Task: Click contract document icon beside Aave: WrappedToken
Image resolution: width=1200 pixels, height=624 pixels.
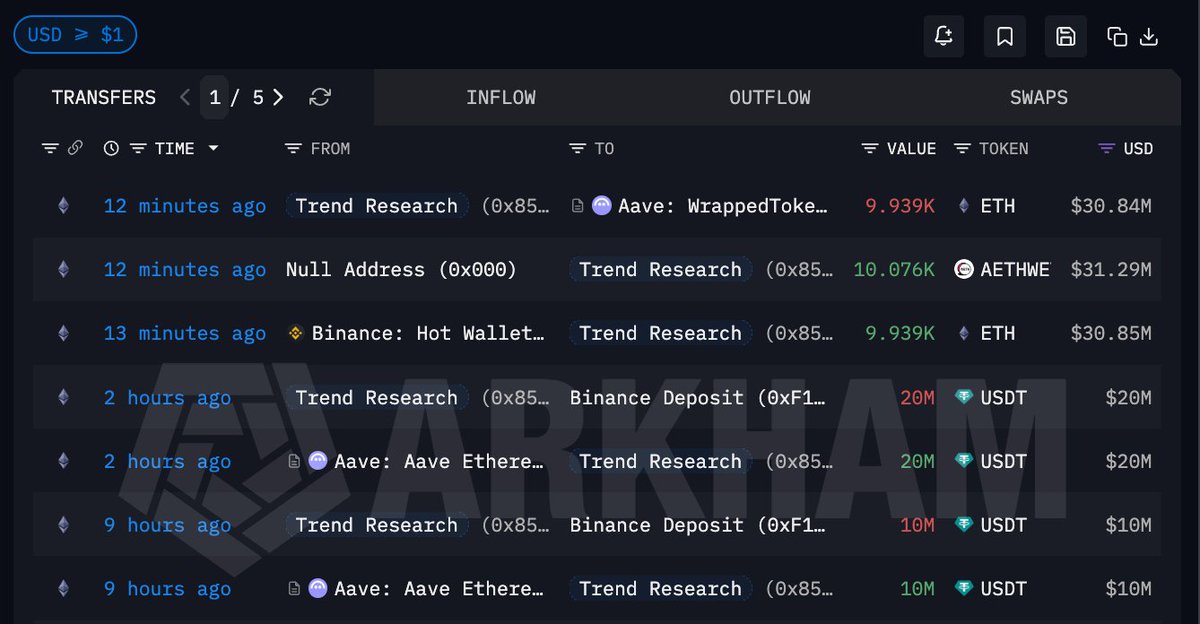Action: 578,206
